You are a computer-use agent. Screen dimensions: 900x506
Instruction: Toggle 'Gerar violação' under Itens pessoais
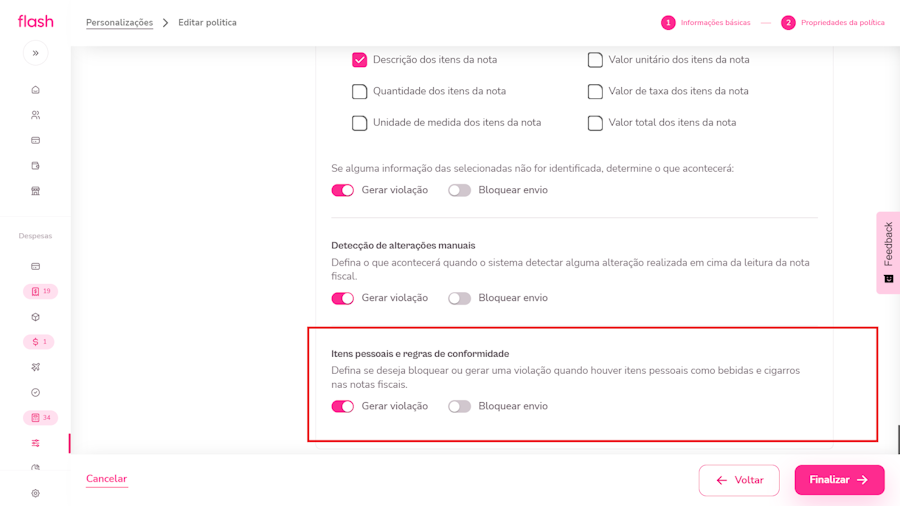click(x=343, y=407)
